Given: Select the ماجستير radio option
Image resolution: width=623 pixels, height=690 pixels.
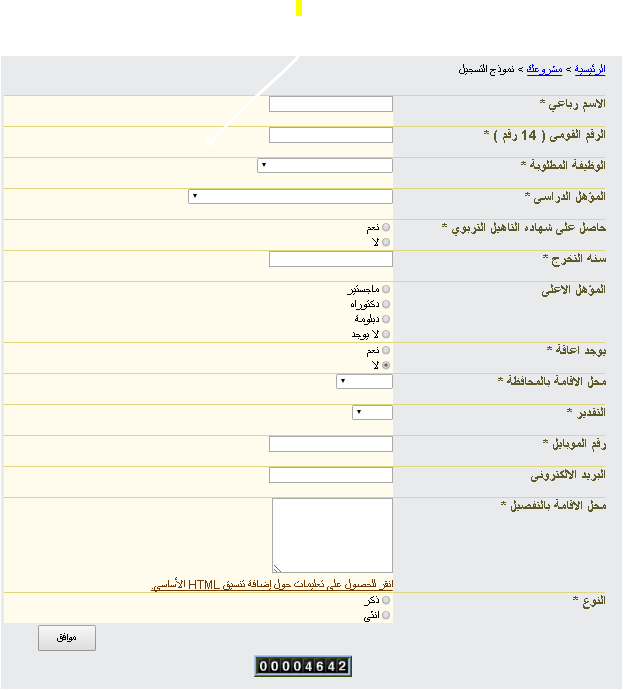Looking at the screenshot, I should [x=386, y=289].
